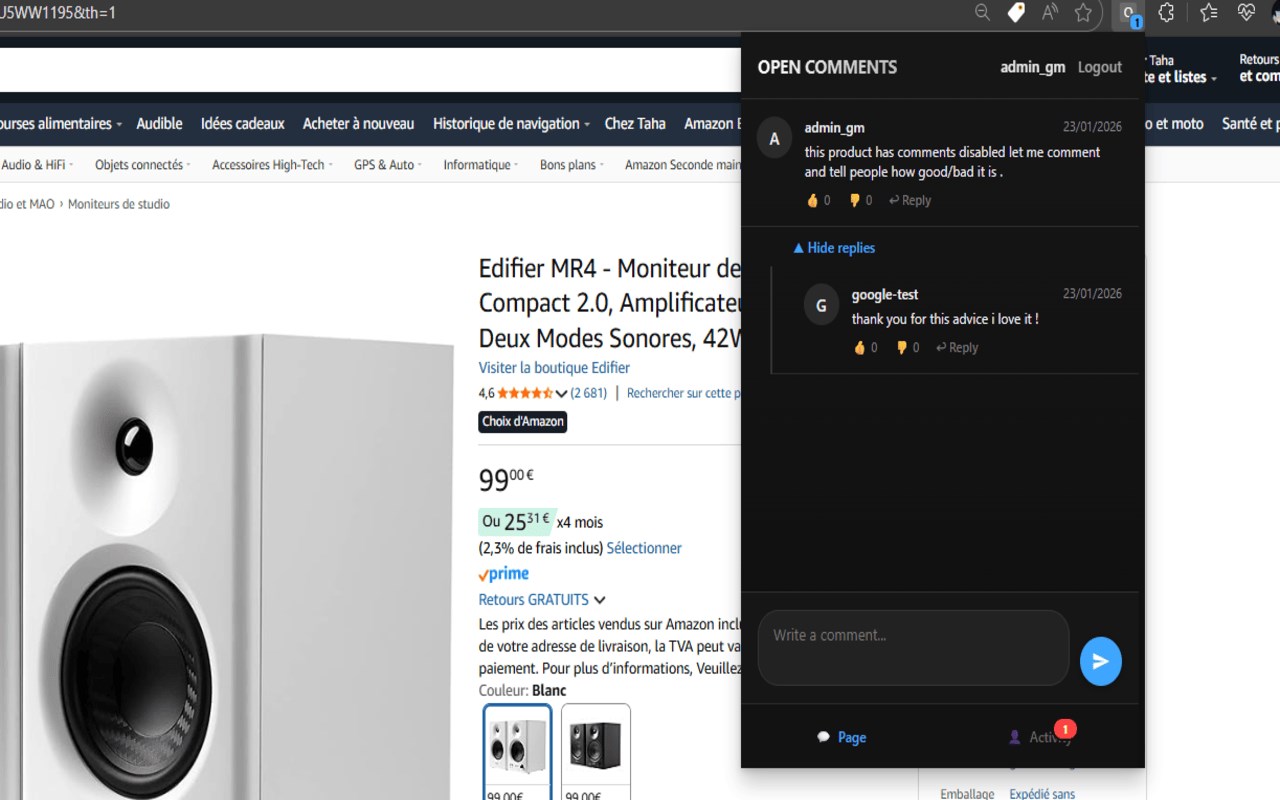Click admin_gm's avatar circle labeled A
This screenshot has width=1280, height=800.
click(774, 139)
